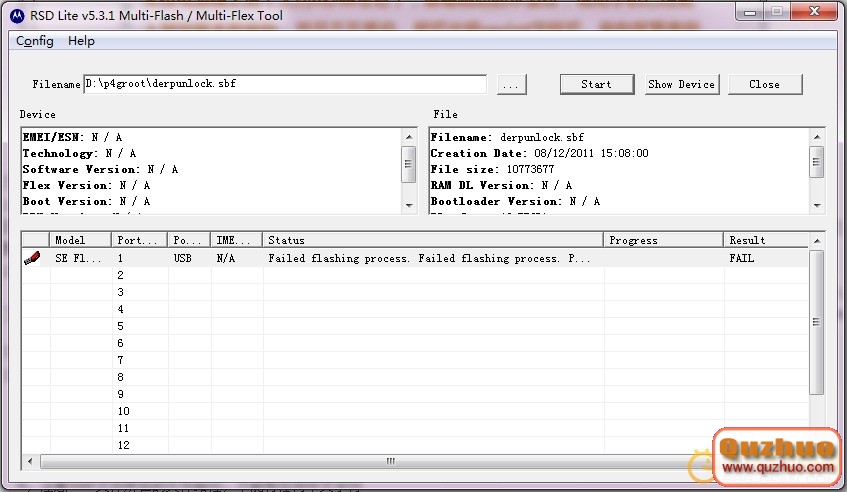The height and width of the screenshot is (492, 847).
Task: Select port row 9 in device list
Action: (415, 394)
